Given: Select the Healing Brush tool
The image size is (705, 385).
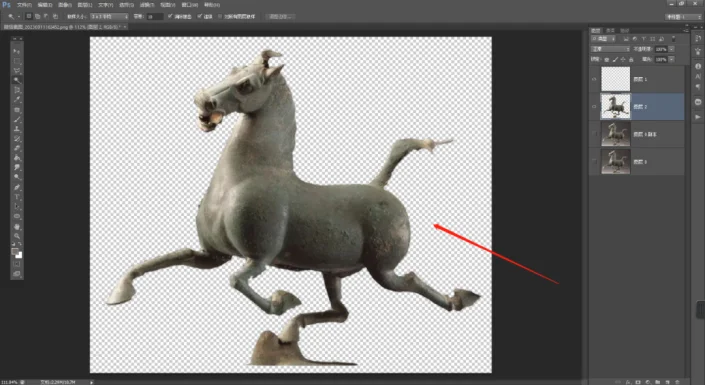Looking at the screenshot, I should tap(17, 110).
